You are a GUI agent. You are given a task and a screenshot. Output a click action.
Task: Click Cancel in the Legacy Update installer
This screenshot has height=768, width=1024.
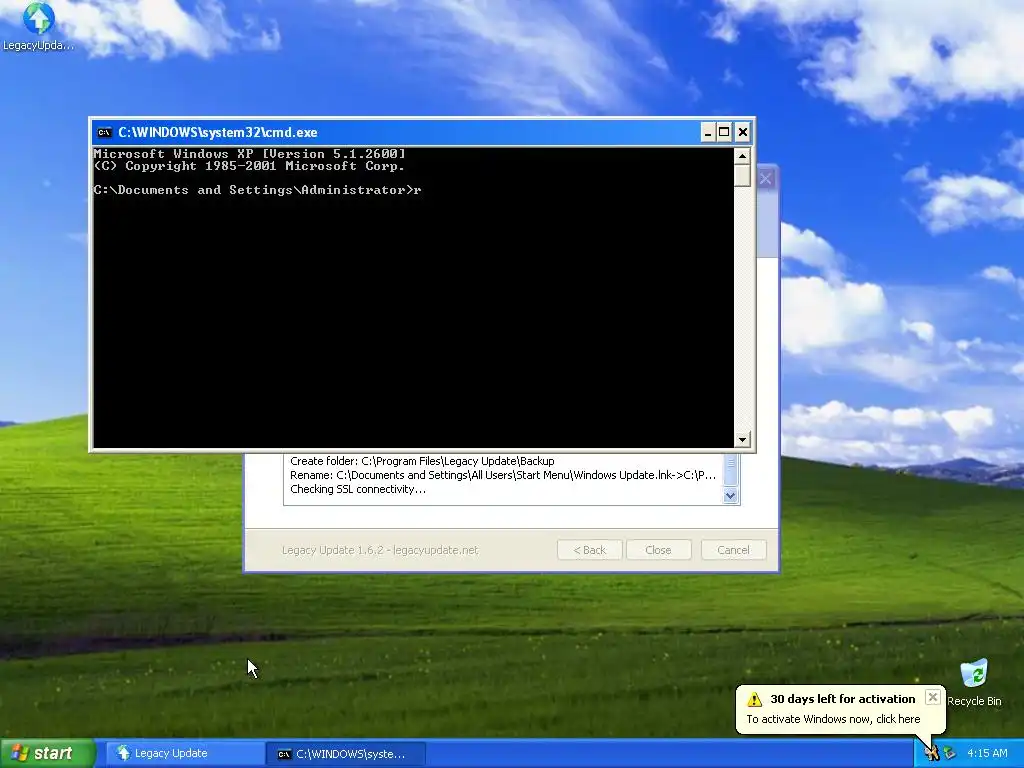[733, 550]
